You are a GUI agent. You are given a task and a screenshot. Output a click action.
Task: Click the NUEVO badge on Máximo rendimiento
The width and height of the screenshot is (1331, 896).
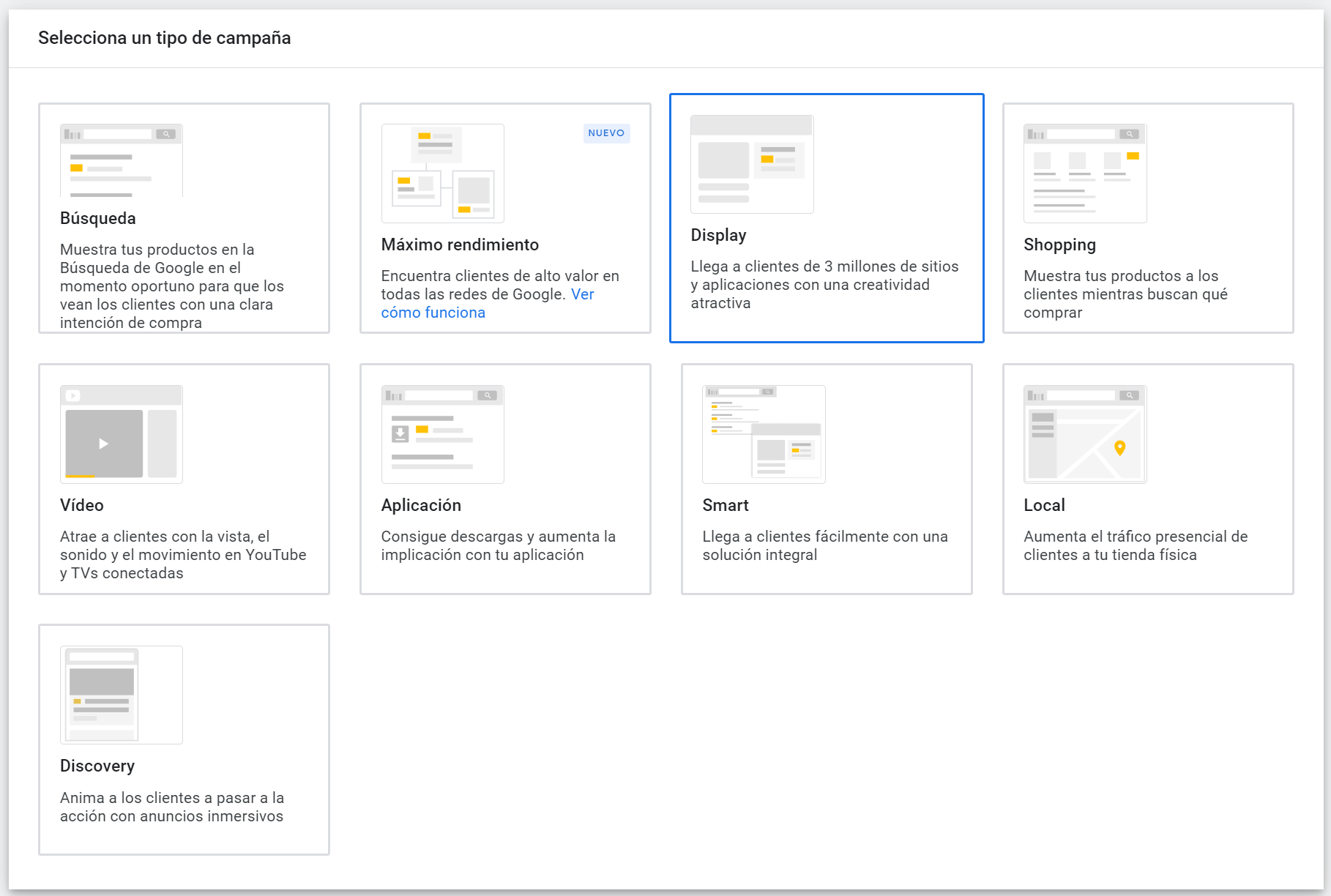(x=606, y=133)
